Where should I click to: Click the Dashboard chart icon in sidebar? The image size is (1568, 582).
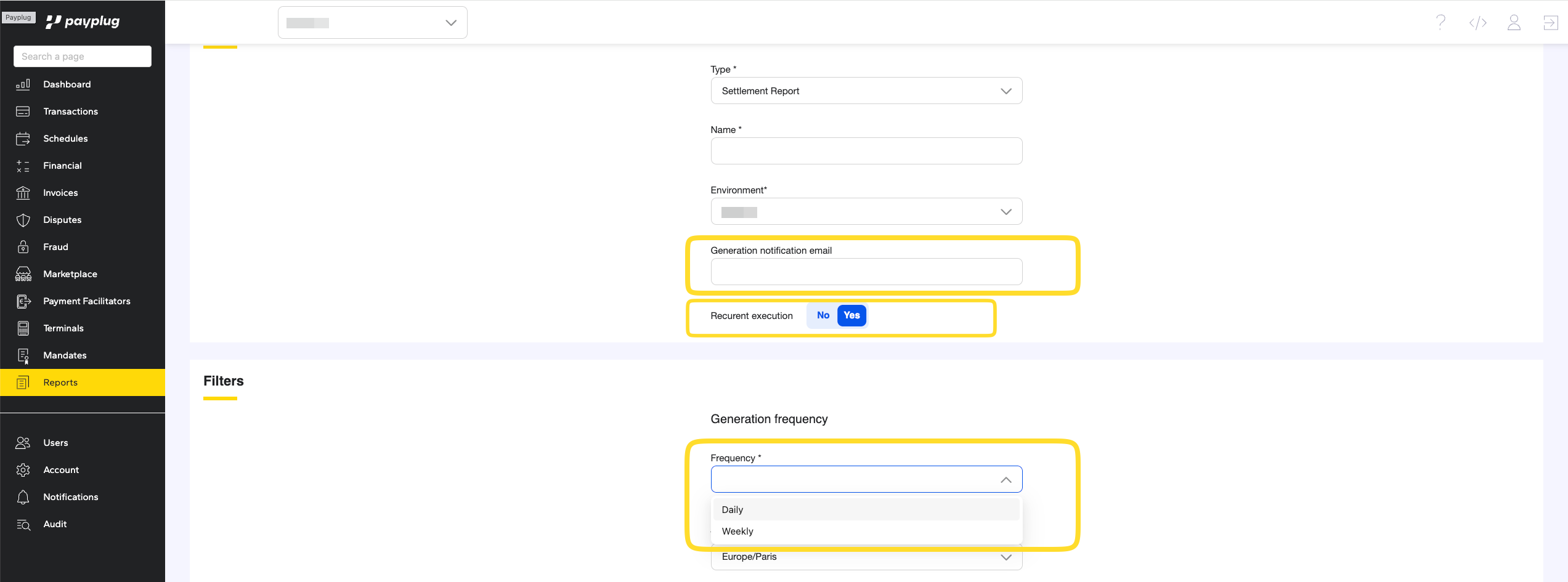[23, 84]
